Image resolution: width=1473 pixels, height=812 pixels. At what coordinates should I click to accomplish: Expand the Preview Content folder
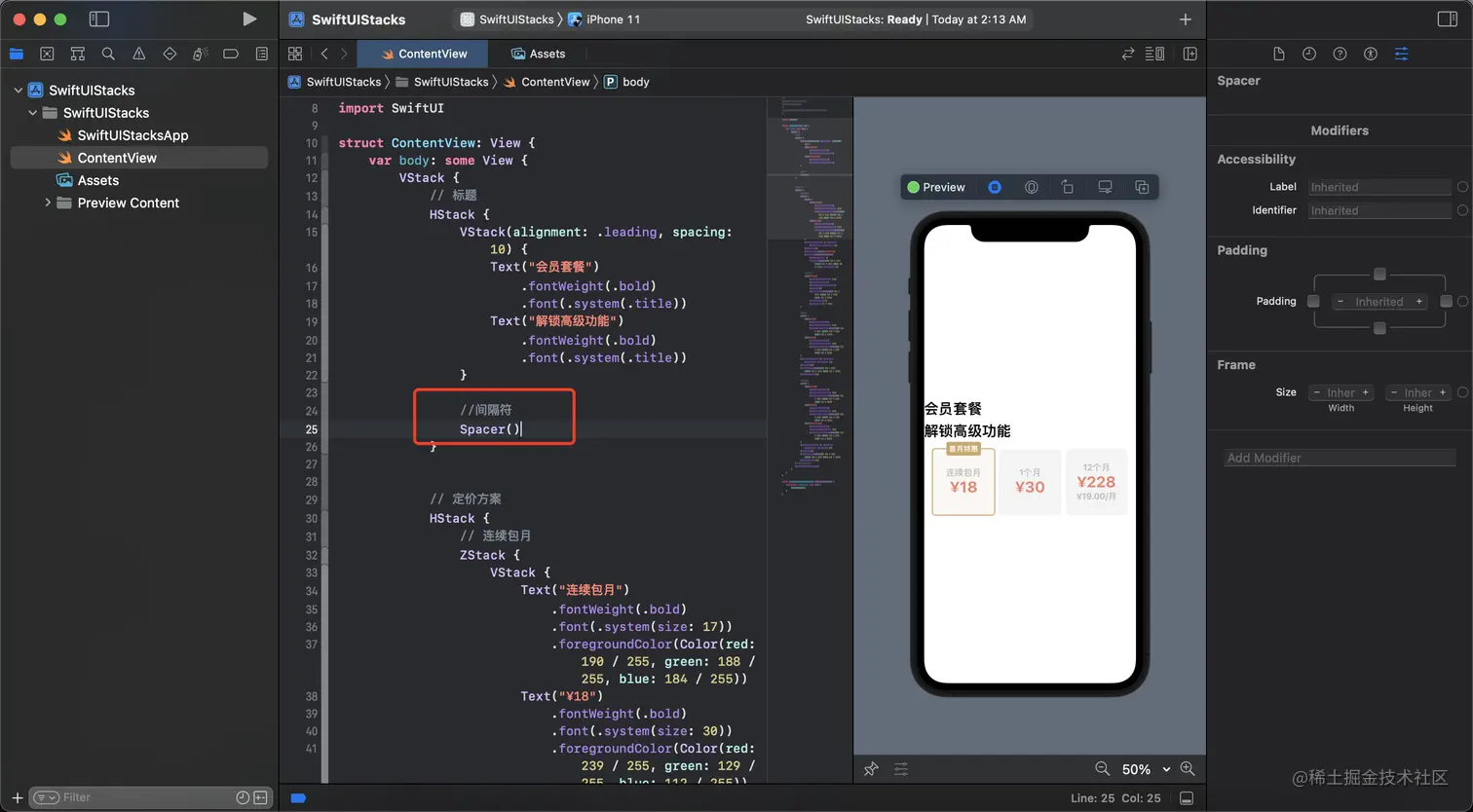[x=47, y=203]
